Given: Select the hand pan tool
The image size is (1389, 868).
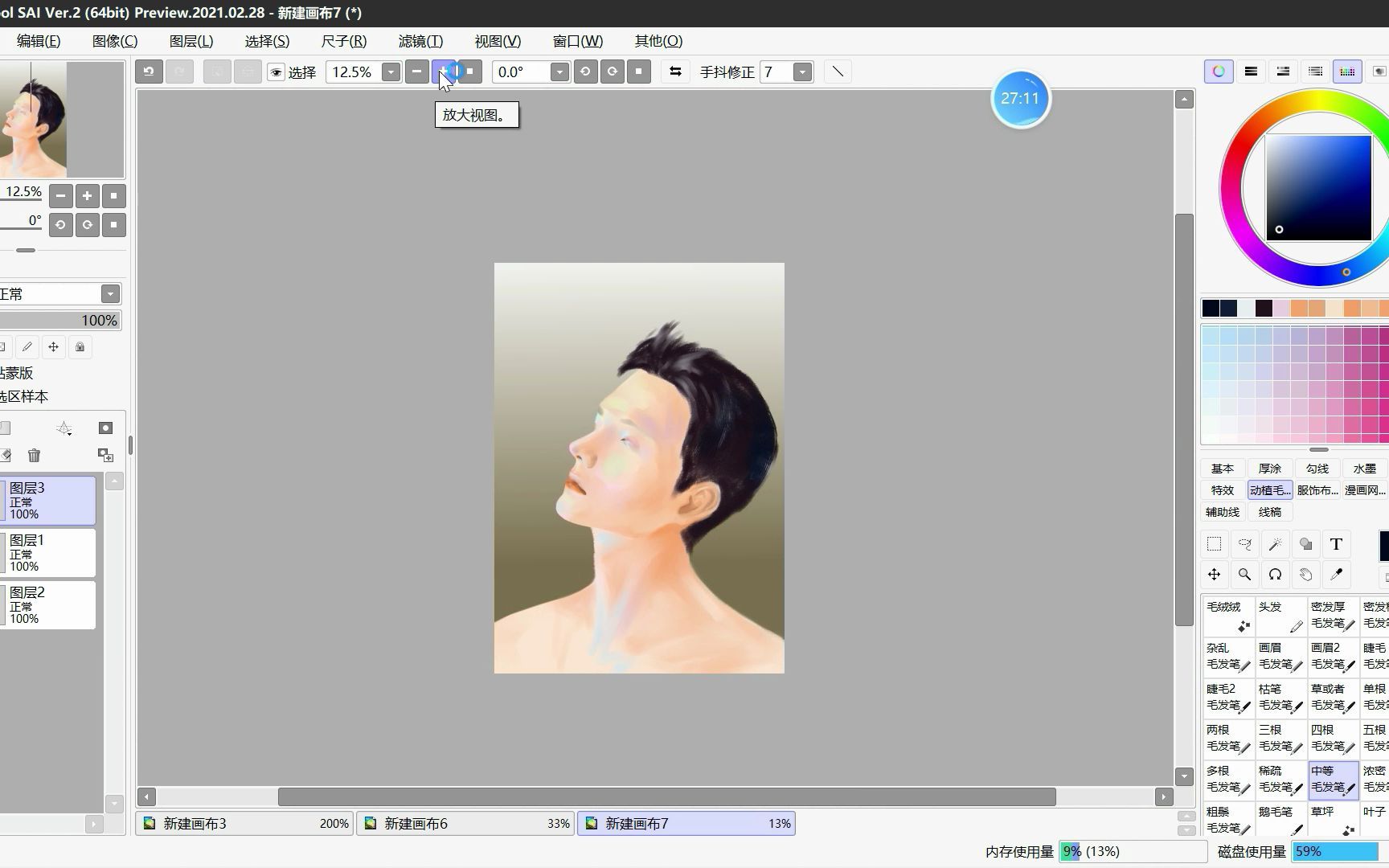Looking at the screenshot, I should (x=1305, y=575).
